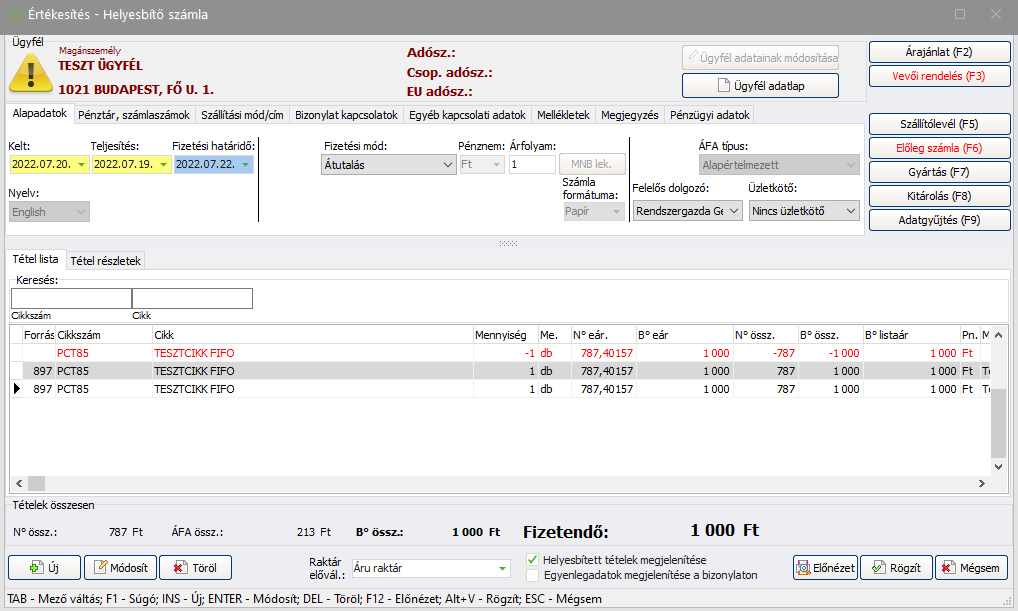Open the Raktár elővál. warehouse dropdown
The image size is (1018, 611).
[x=502, y=569]
